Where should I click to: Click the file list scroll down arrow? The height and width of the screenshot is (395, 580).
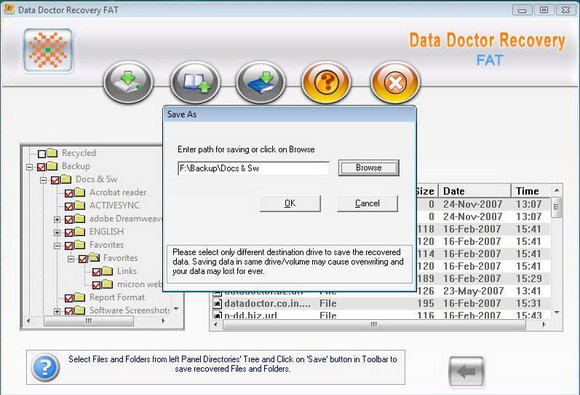(x=556, y=313)
